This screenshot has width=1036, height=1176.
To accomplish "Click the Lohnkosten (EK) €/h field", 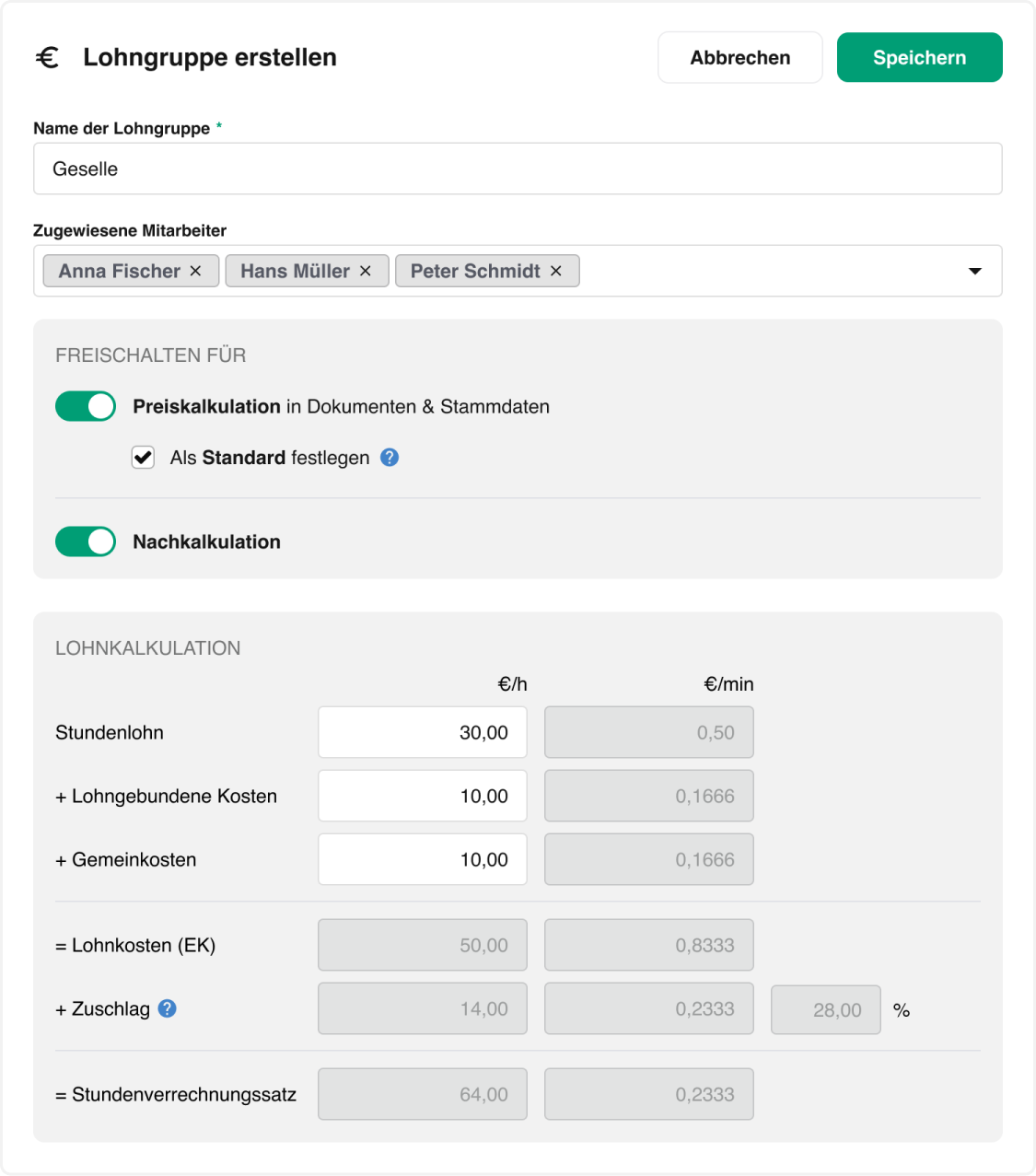I will (x=423, y=945).
